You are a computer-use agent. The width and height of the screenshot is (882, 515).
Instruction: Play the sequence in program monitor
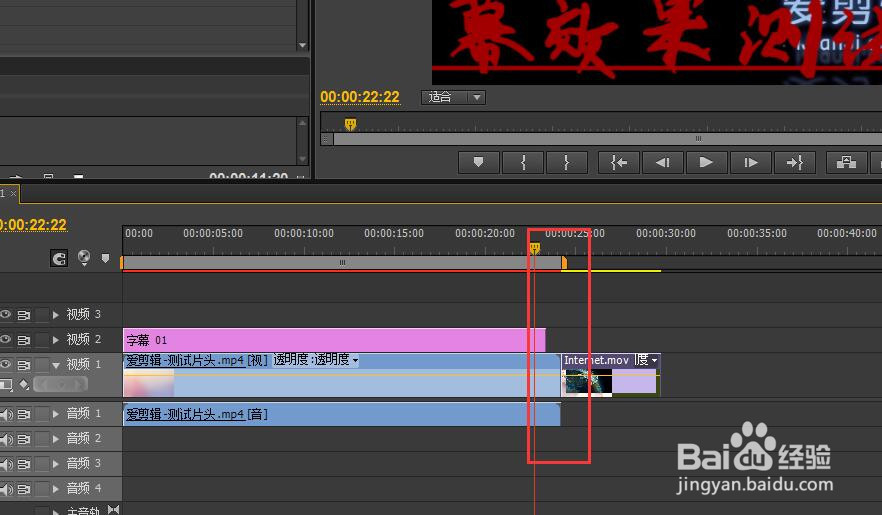click(706, 162)
